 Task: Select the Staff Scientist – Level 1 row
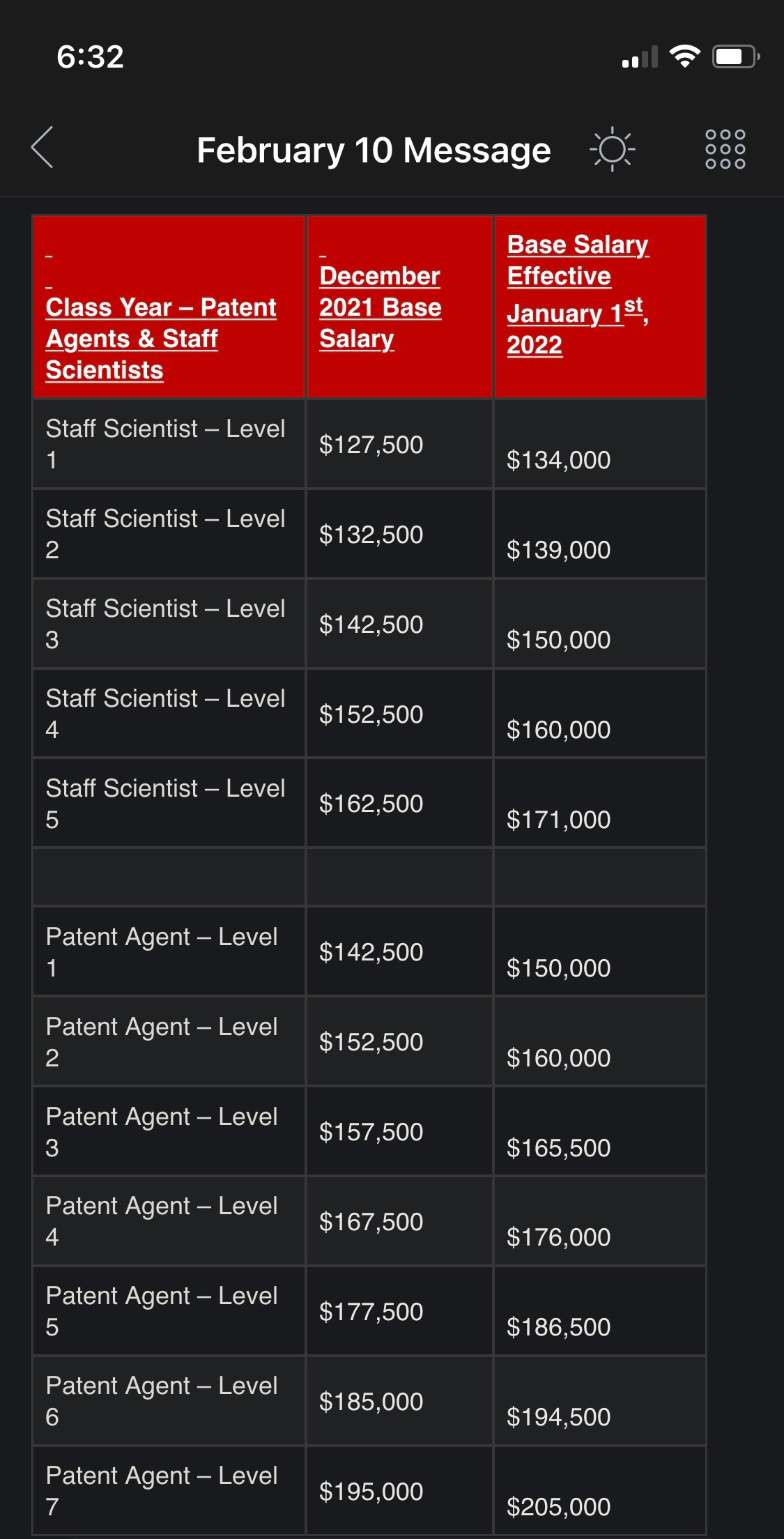[369, 444]
